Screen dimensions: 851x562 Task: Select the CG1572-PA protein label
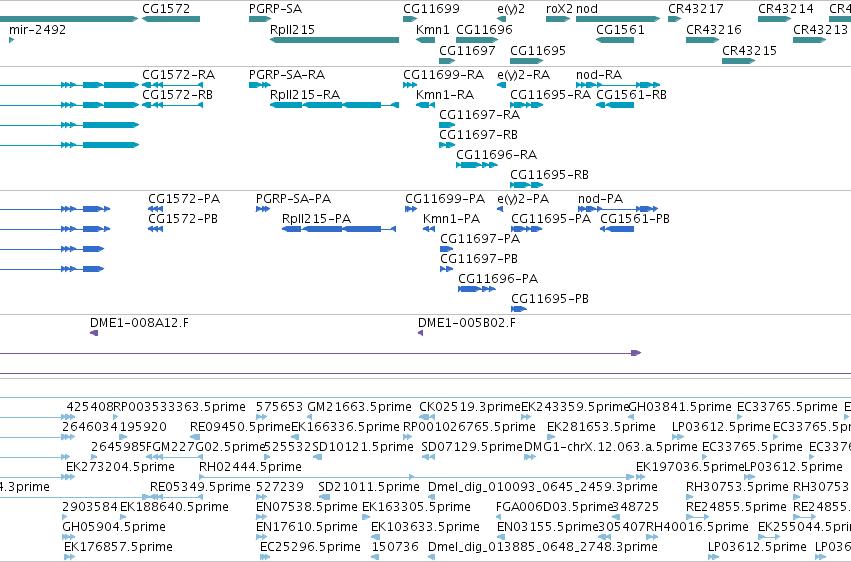point(184,199)
